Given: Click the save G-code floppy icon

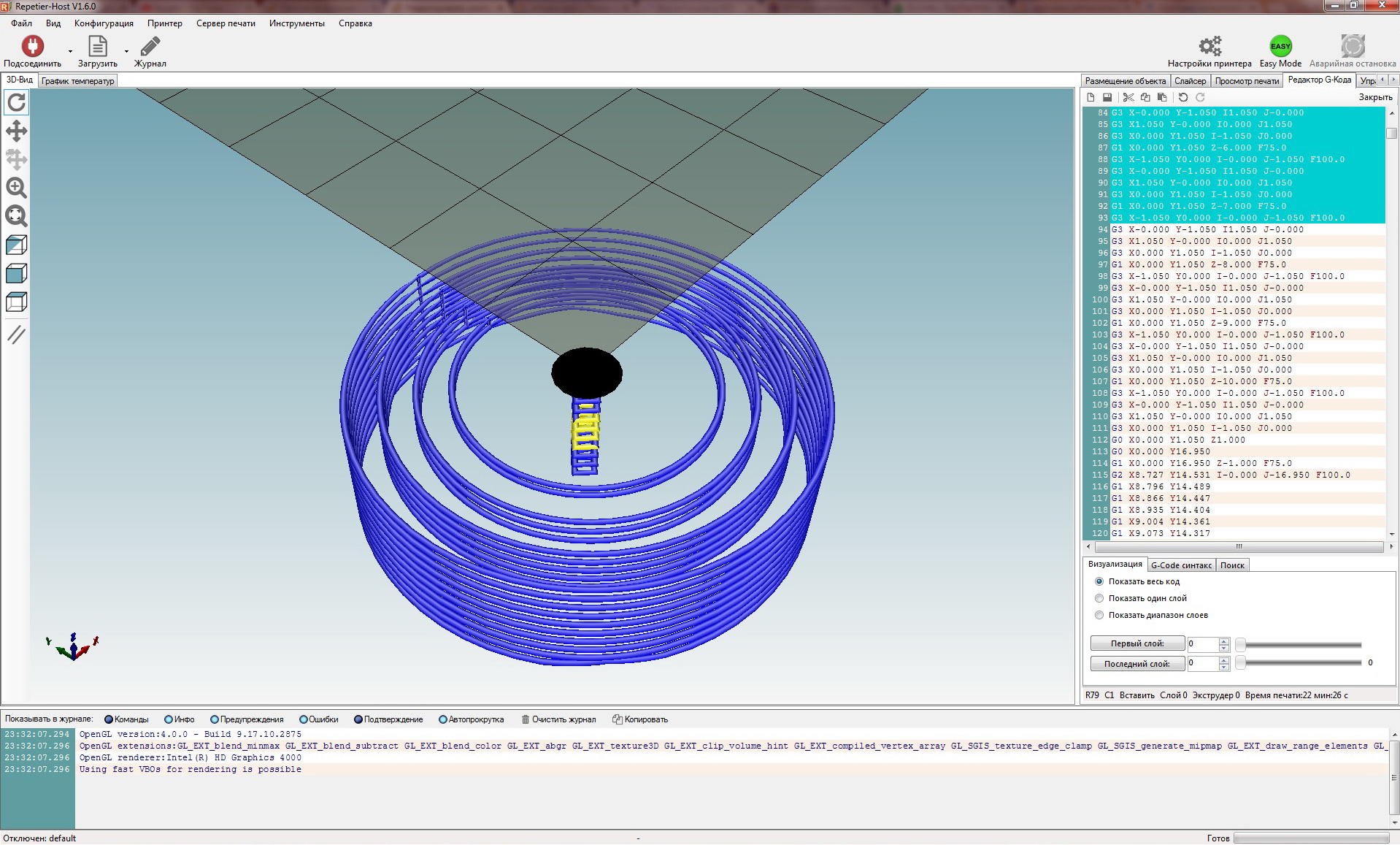Looking at the screenshot, I should (1107, 97).
